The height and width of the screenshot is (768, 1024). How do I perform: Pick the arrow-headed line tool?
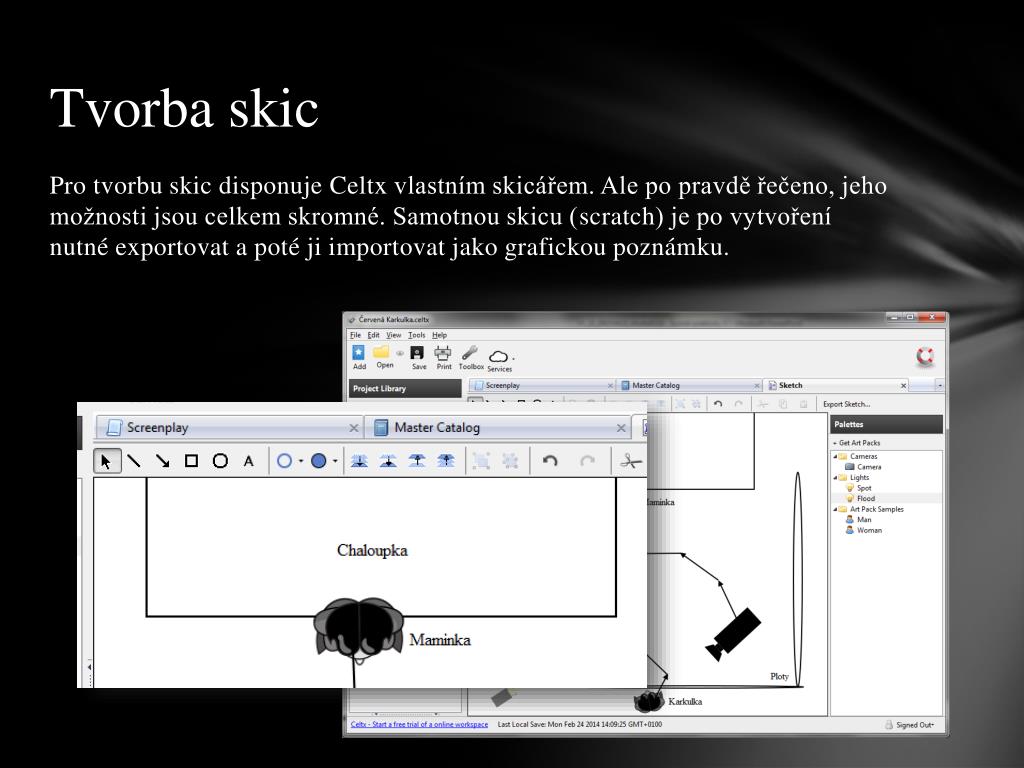(x=163, y=461)
